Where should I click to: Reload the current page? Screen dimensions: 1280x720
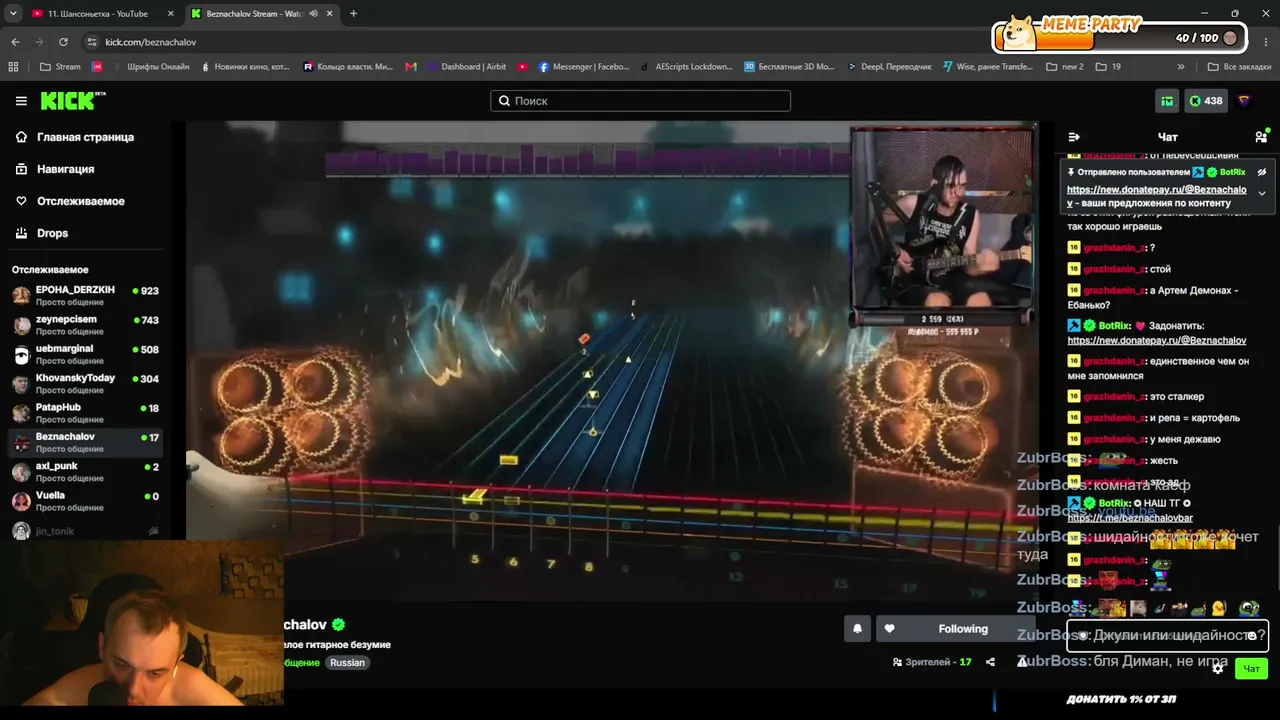63,42
